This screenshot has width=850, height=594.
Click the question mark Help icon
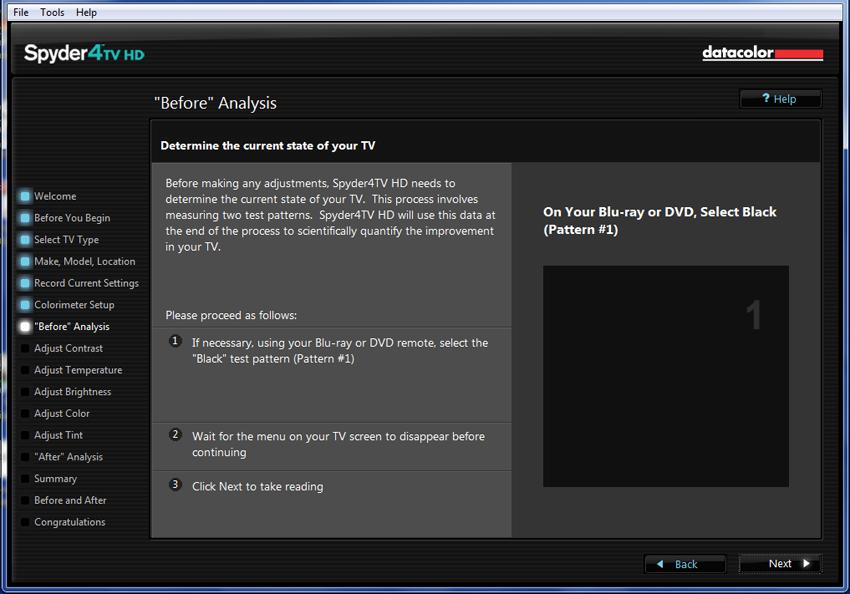tap(765, 98)
